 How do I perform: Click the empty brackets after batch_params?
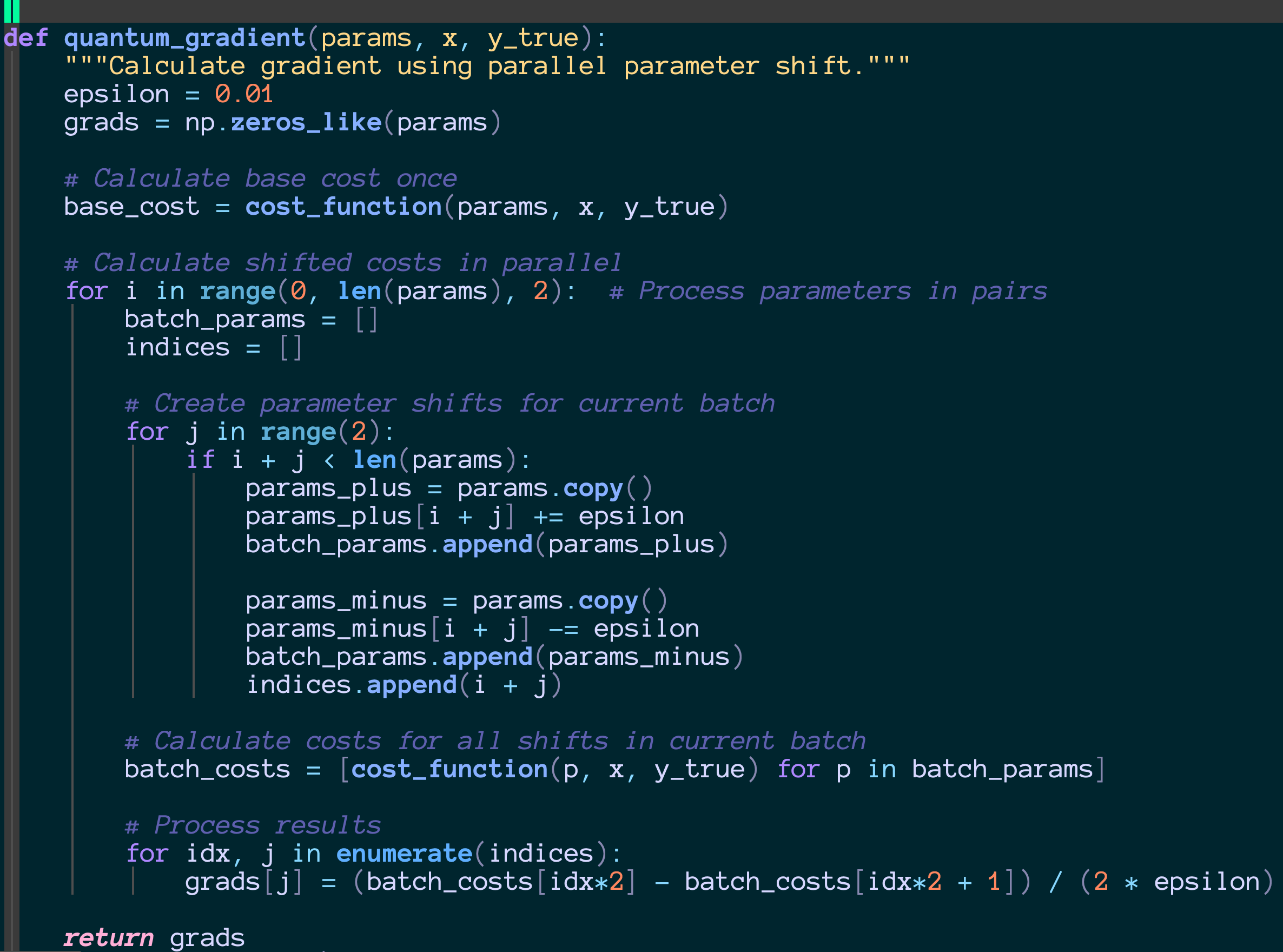(366, 319)
